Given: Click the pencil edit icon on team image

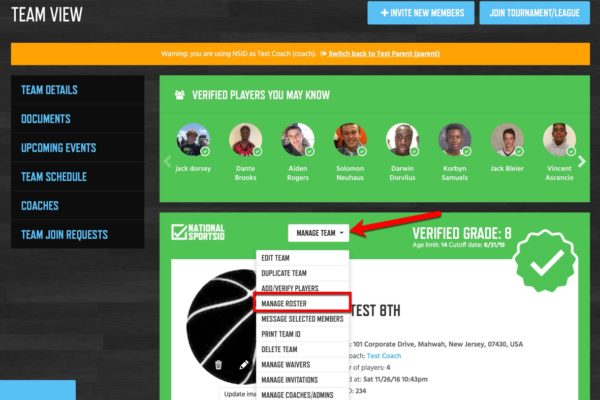Looking at the screenshot, I should click(x=244, y=365).
